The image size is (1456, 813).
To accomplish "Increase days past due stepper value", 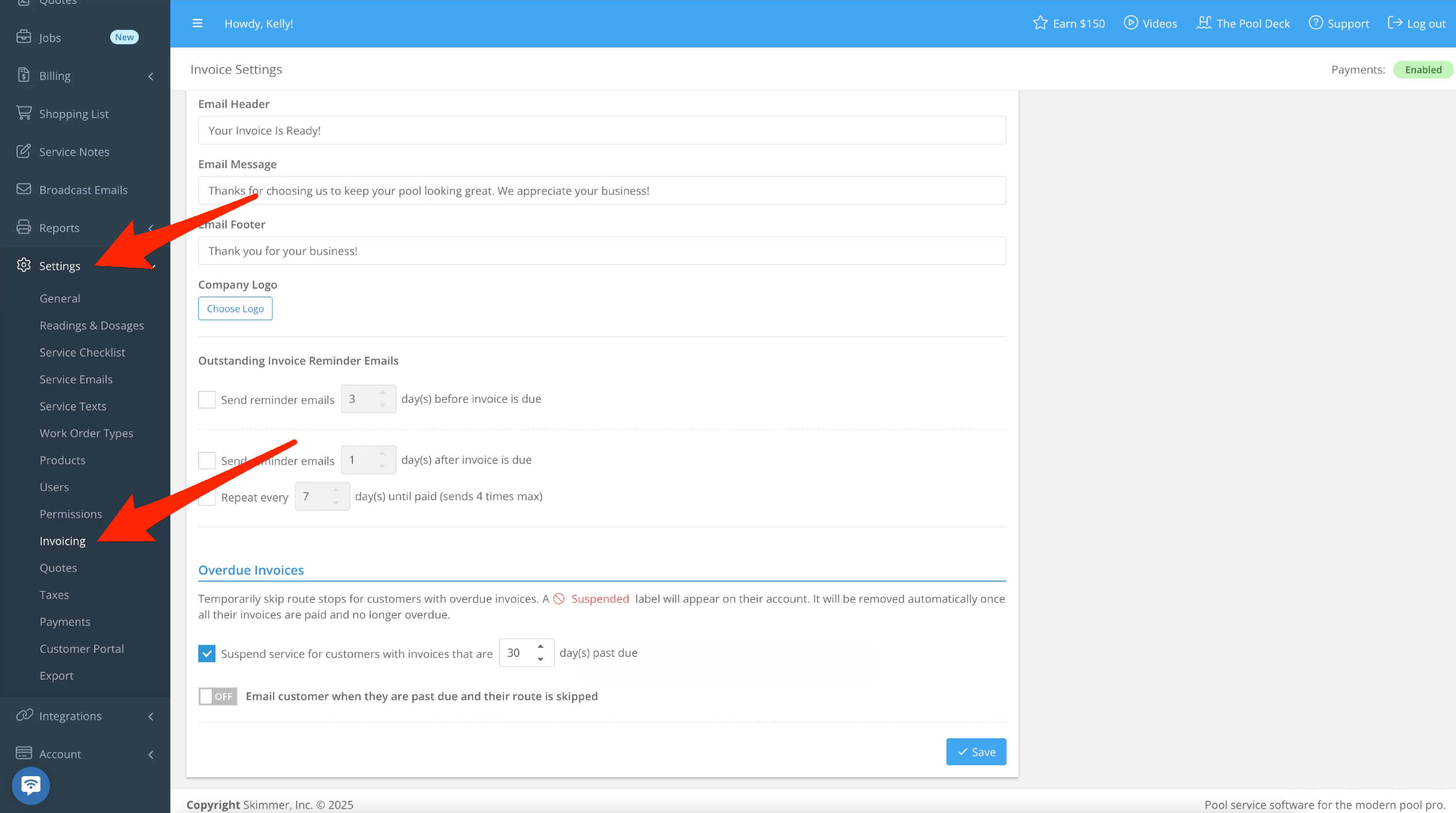I will [x=540, y=646].
